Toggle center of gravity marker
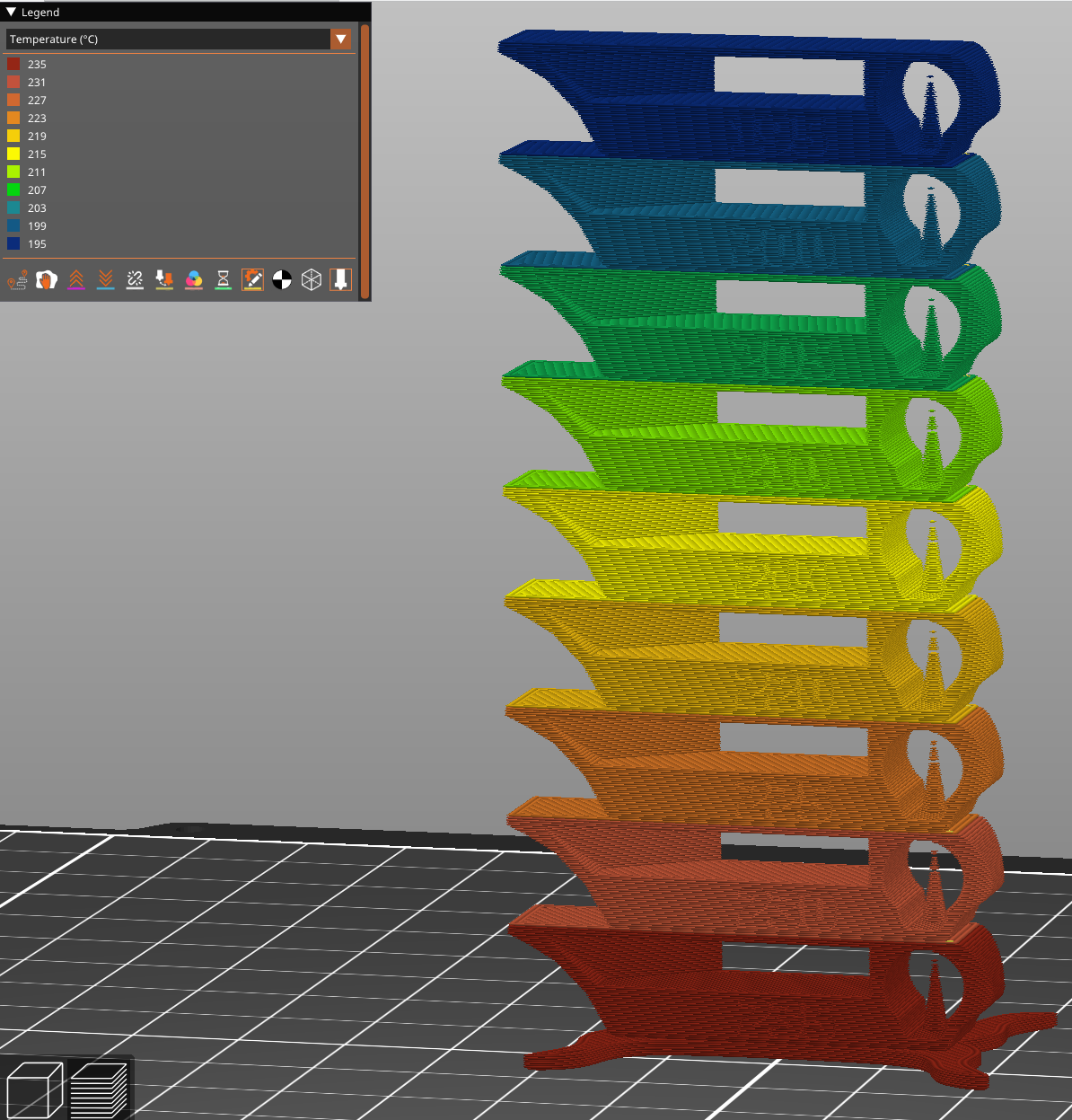The height and width of the screenshot is (1120, 1072). (x=282, y=280)
